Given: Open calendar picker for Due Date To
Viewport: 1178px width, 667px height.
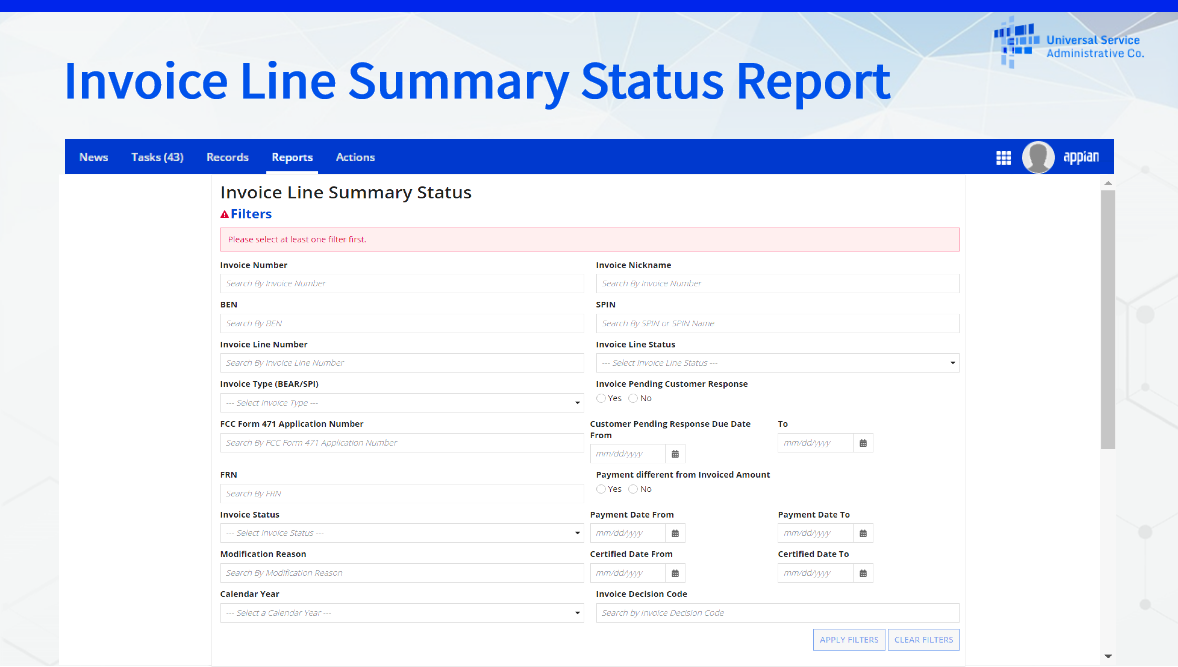Looking at the screenshot, I should [863, 443].
